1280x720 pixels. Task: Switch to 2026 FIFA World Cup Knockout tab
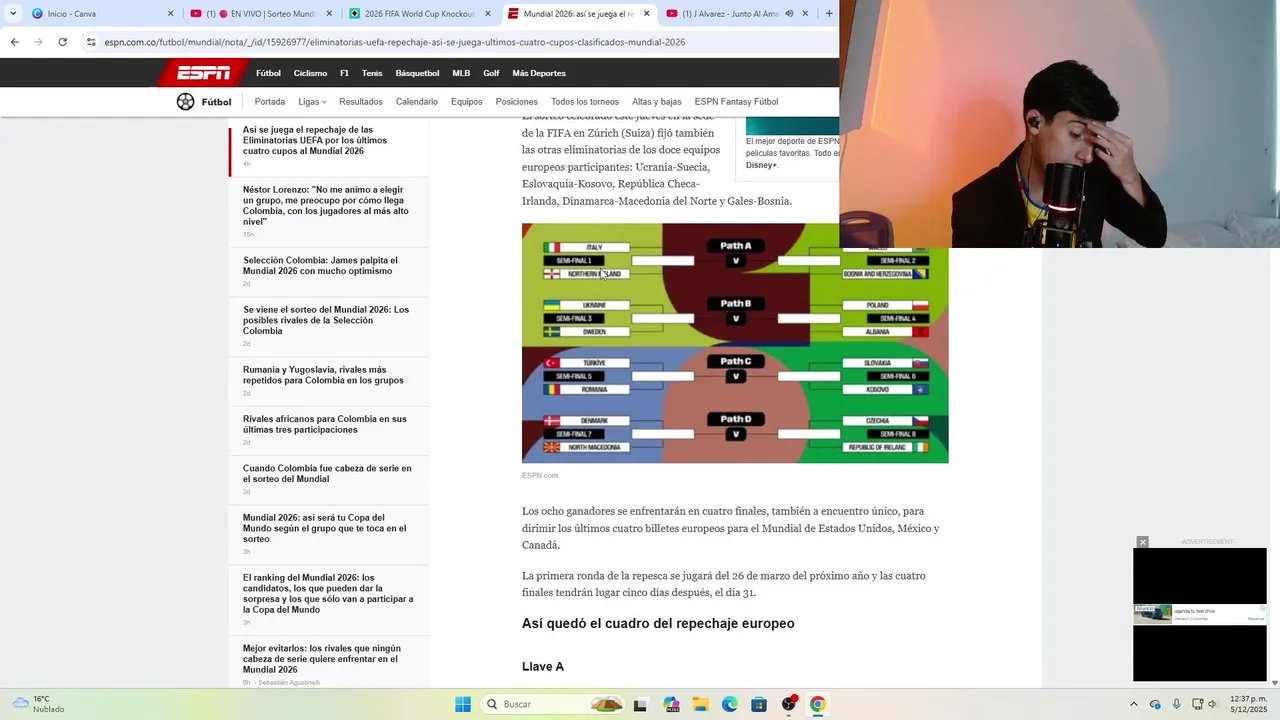coord(420,14)
